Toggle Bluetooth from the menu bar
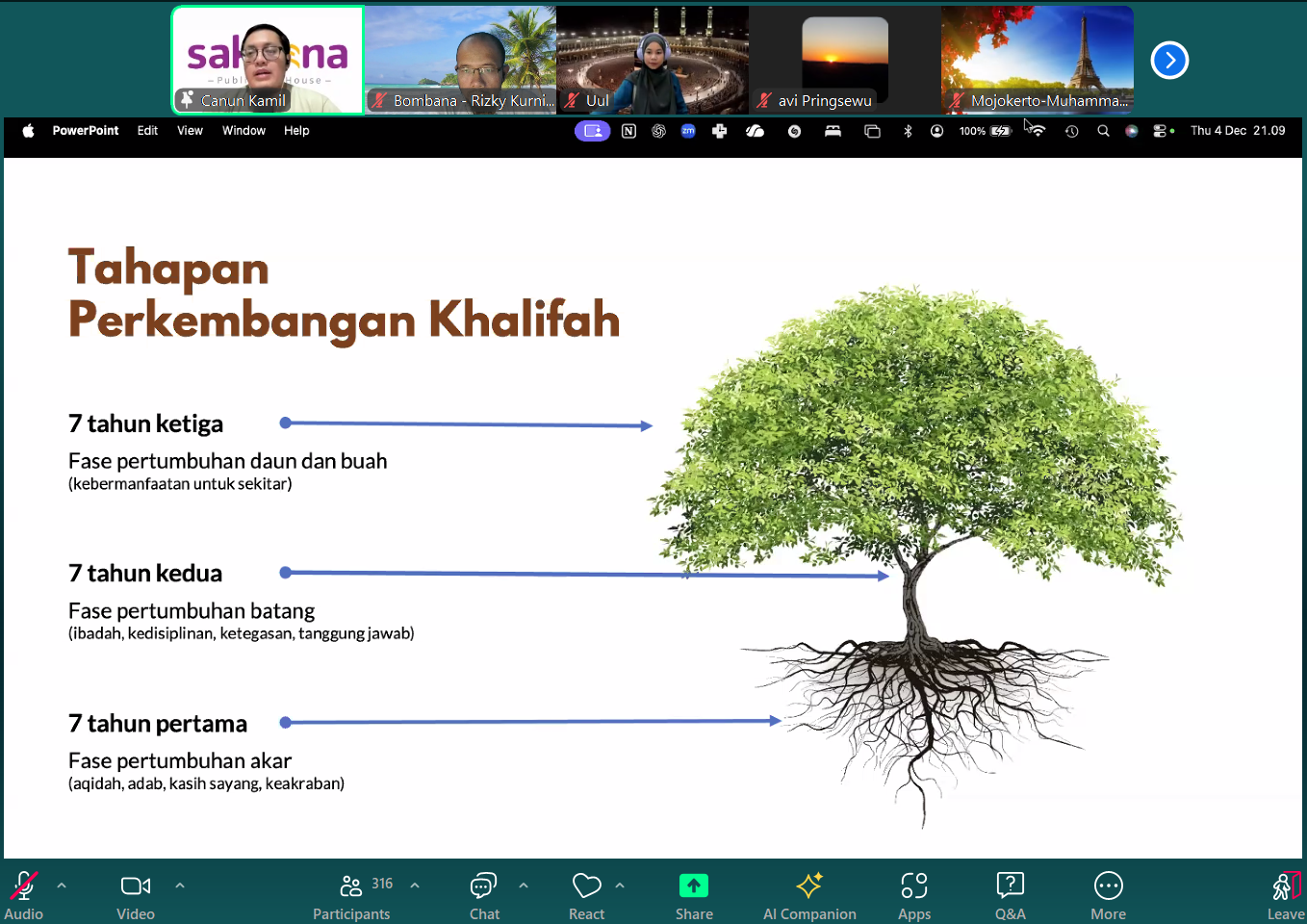The image size is (1307, 924). pos(907,130)
